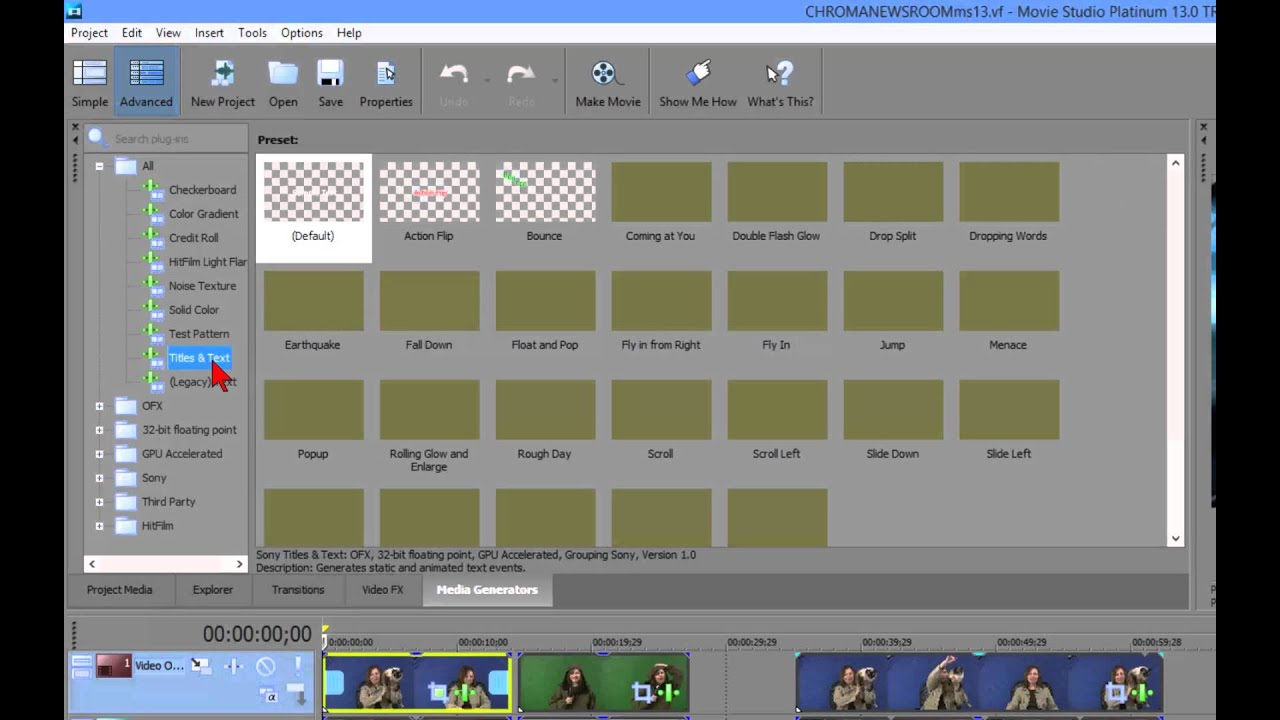Viewport: 1280px width, 720px height.
Task: Toggle the Advanced editing mode button
Action: pos(146,82)
